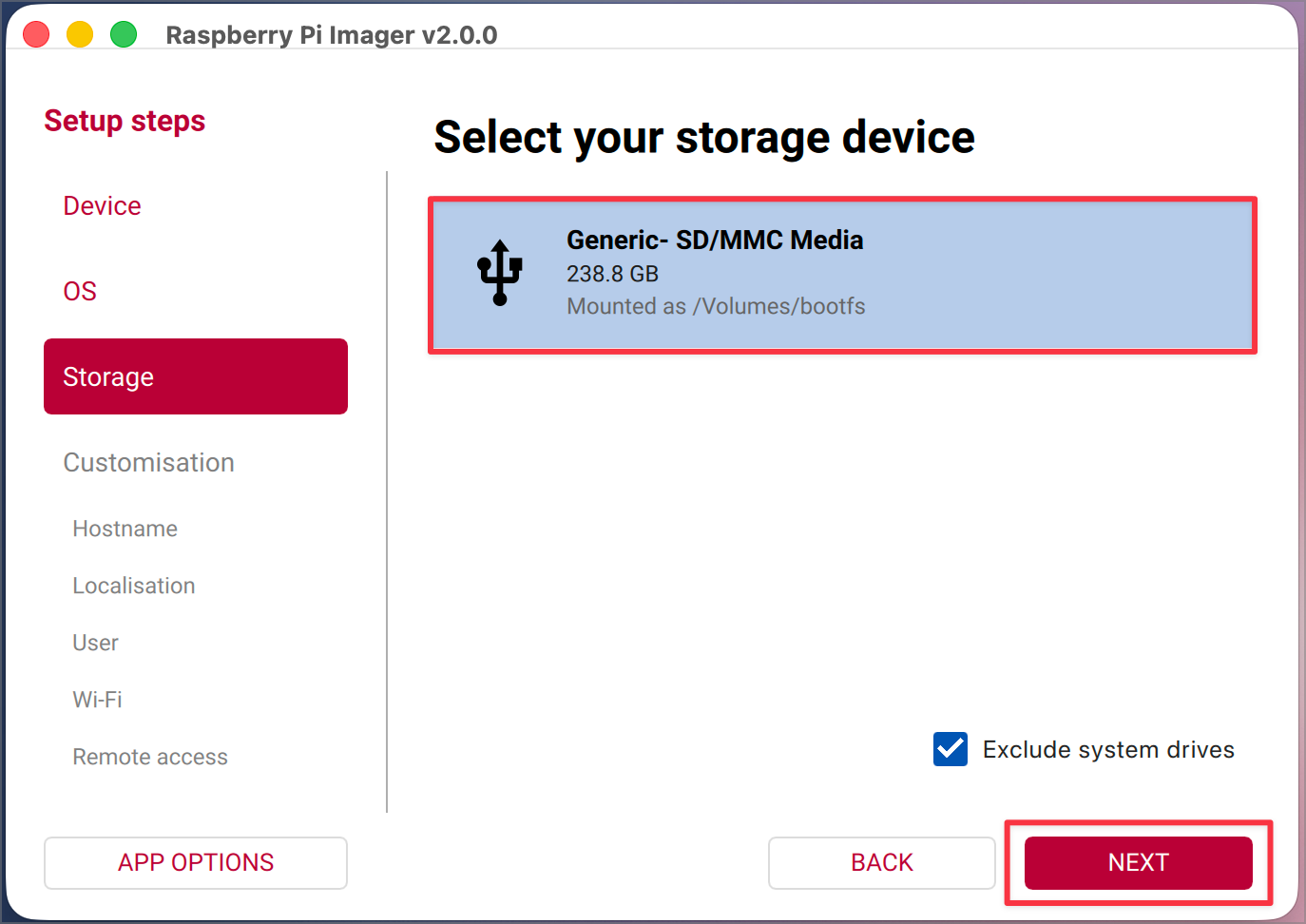The image size is (1306, 924).
Task: Open the Wi-Fi configuration step
Action: tap(97, 700)
